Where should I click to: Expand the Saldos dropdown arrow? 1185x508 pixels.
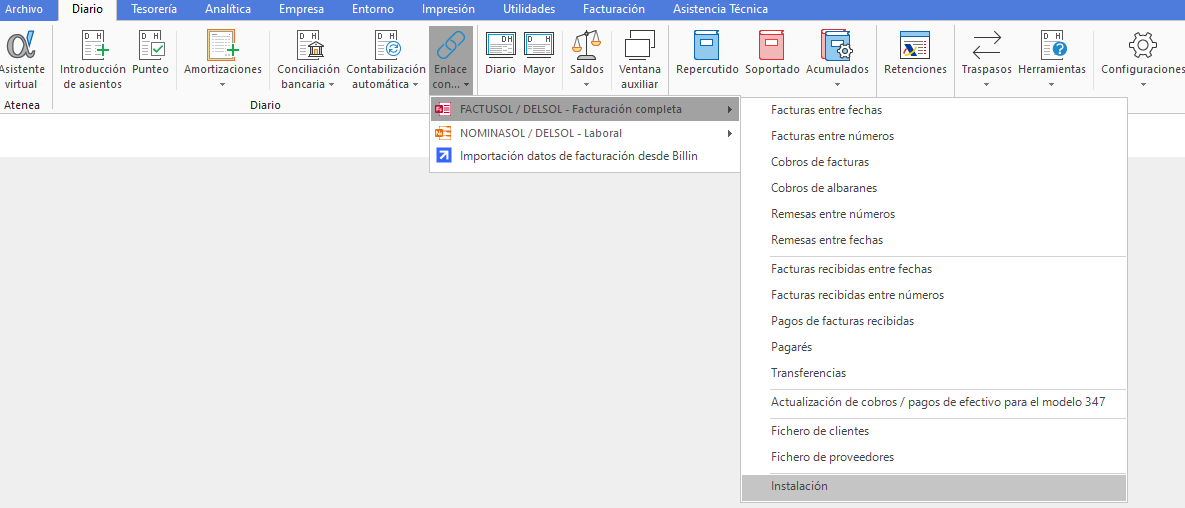586,85
